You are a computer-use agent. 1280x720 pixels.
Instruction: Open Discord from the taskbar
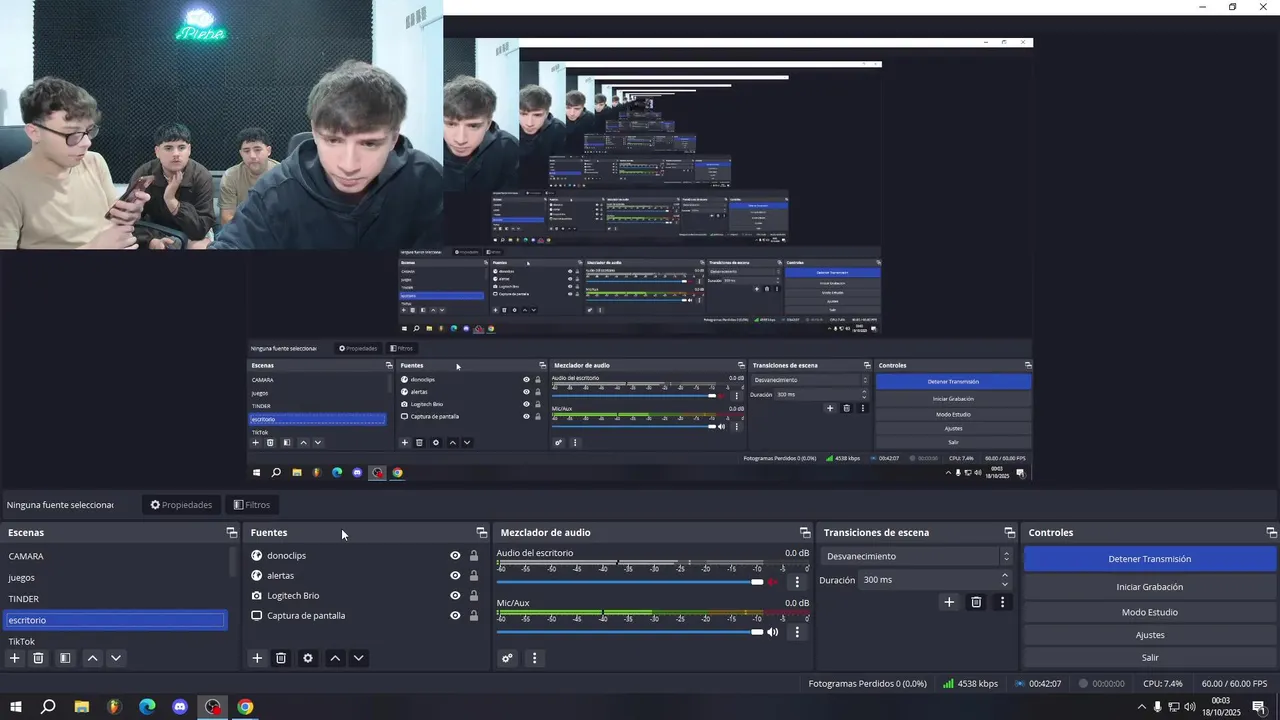(180, 707)
